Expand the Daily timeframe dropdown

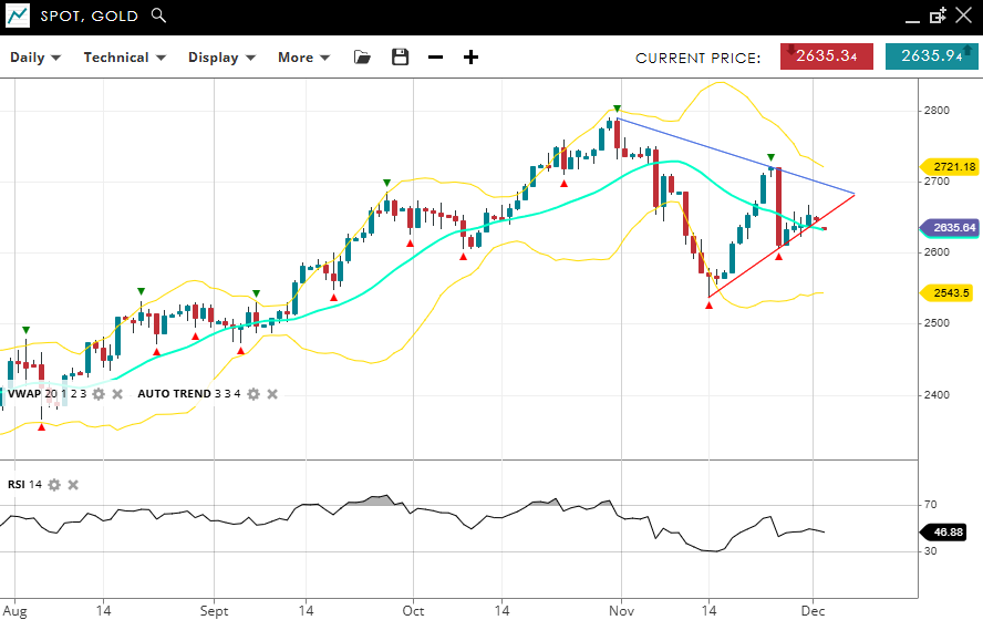(x=35, y=57)
